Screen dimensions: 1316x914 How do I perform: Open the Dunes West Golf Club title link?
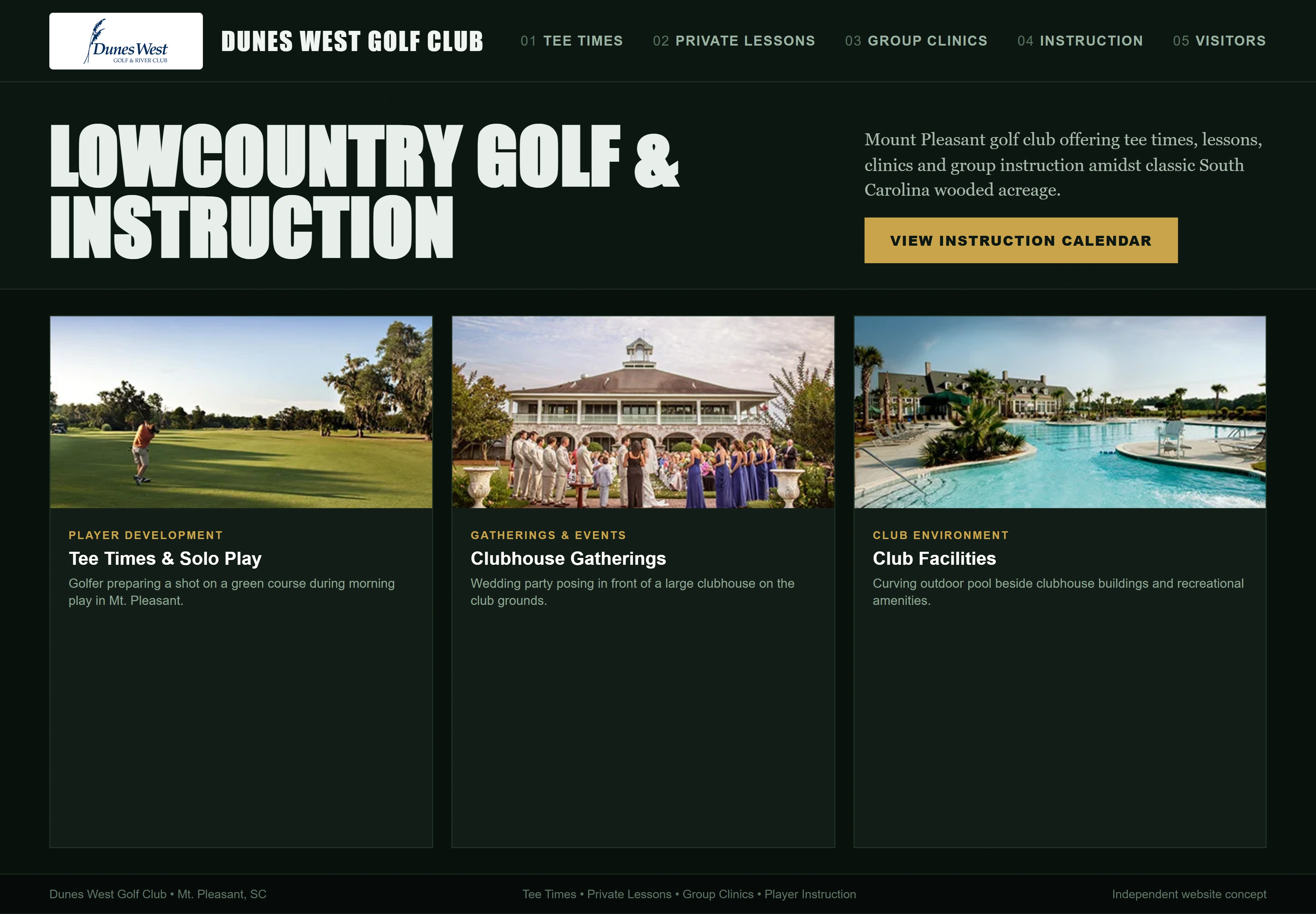[352, 41]
